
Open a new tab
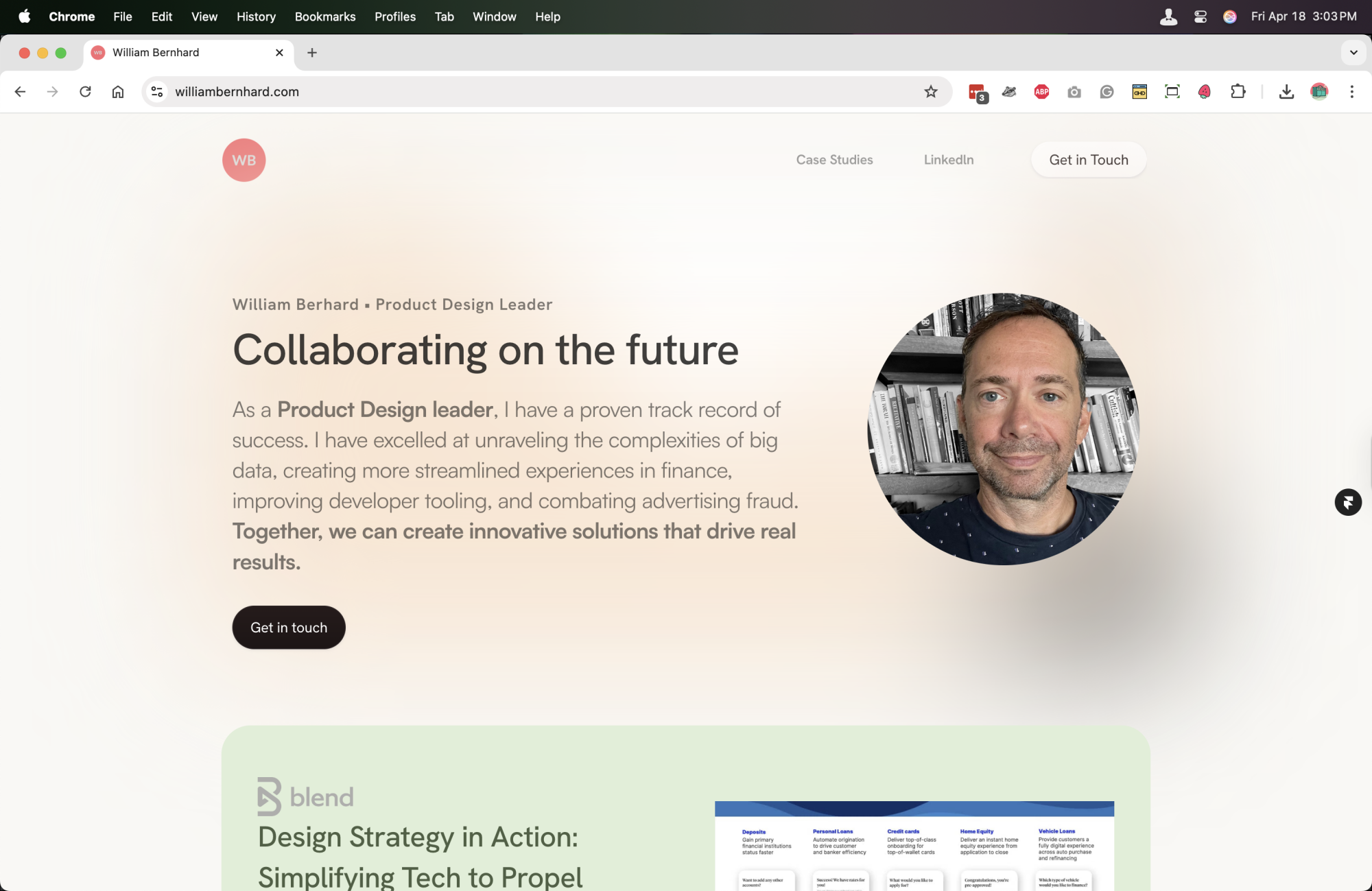(312, 53)
